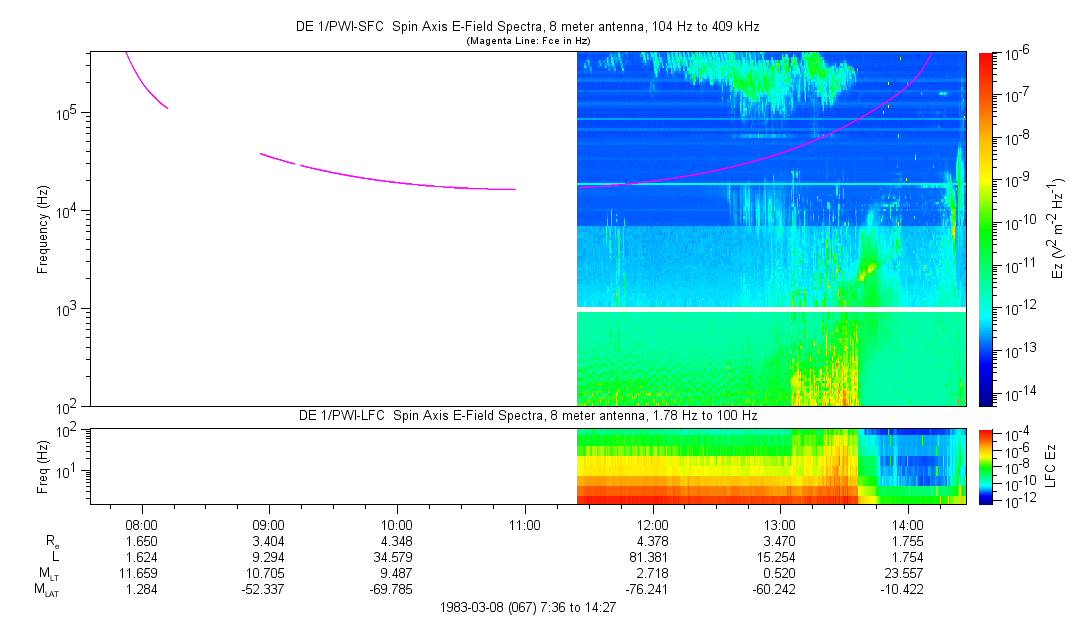Click the MLAT value -76.241
Screen dimensions: 1083x620
[652, 590]
